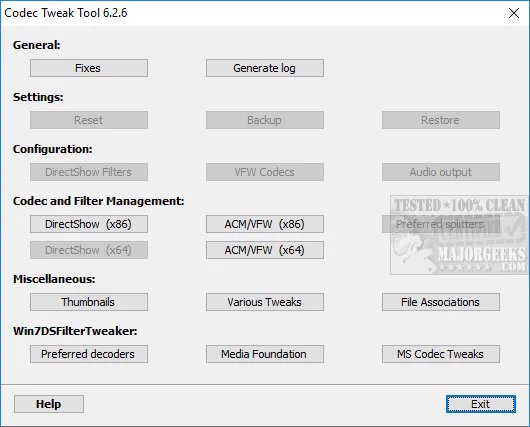The image size is (530, 427).
Task: Open Various Tweaks options
Action: [265, 302]
